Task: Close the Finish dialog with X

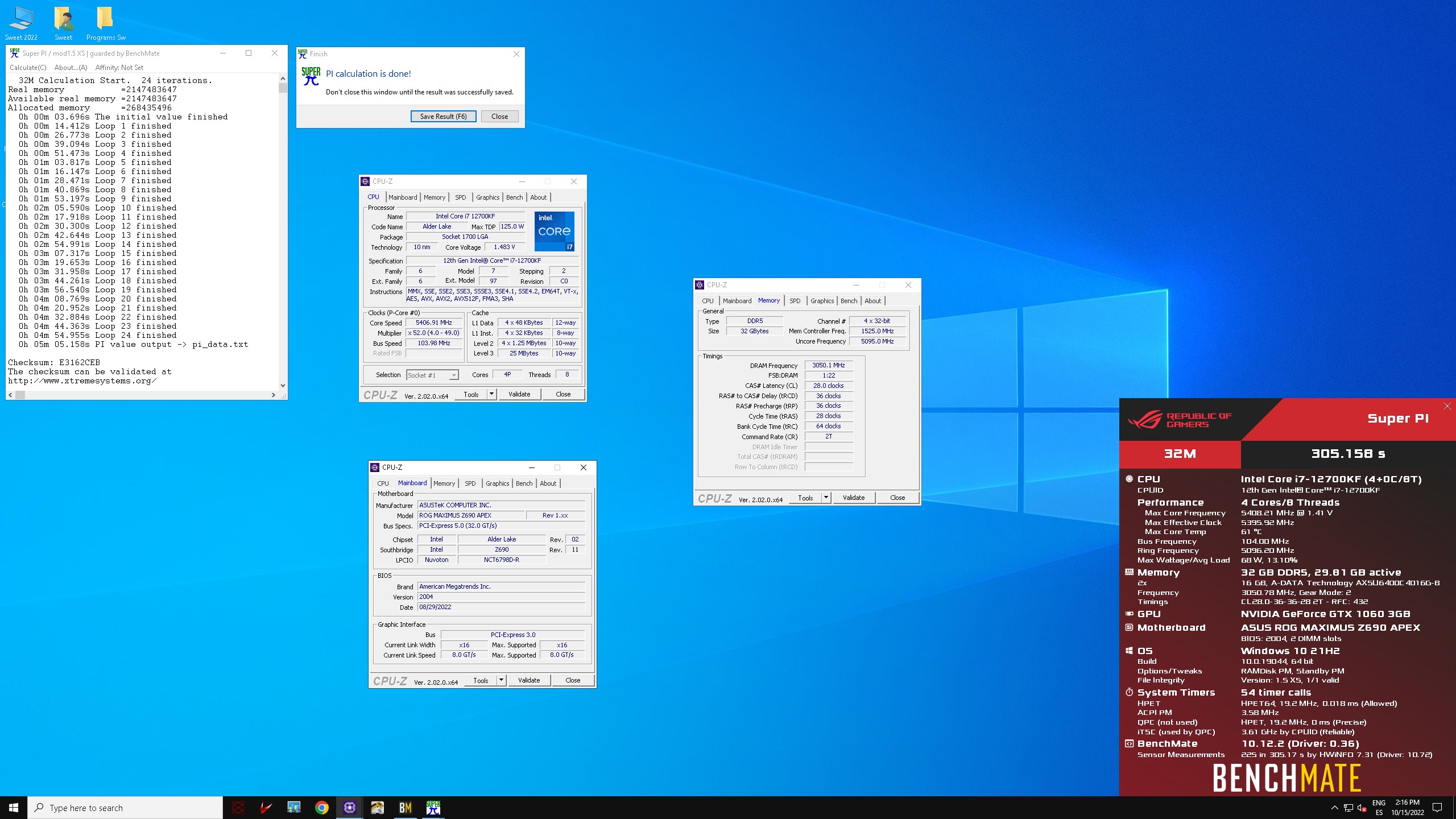Action: pos(516,54)
